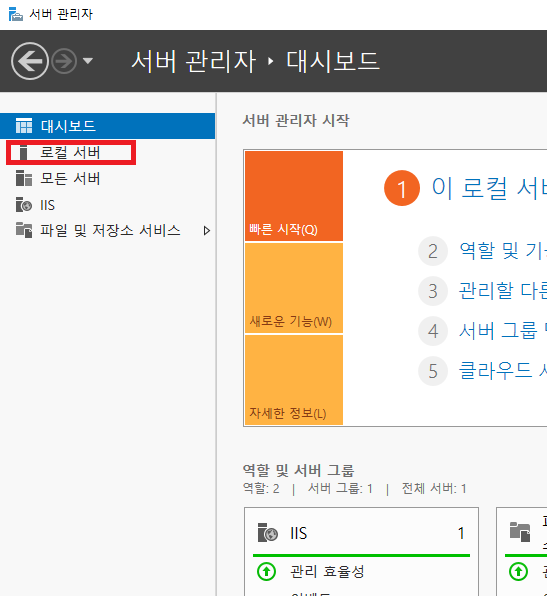Click the Server Manager title bar icon

pyautogui.click(x=15, y=14)
